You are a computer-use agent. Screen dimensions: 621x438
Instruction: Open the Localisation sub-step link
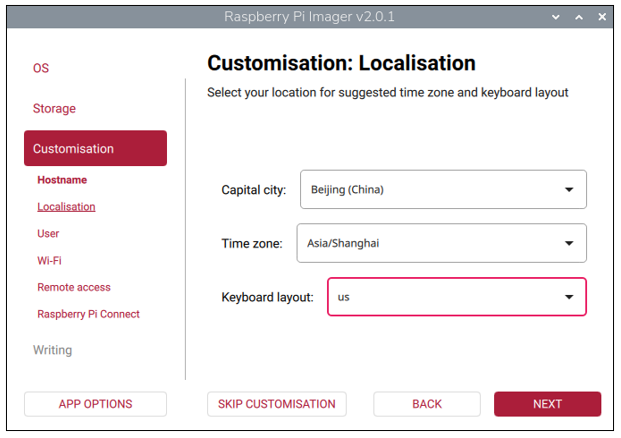pyautogui.click(x=66, y=207)
